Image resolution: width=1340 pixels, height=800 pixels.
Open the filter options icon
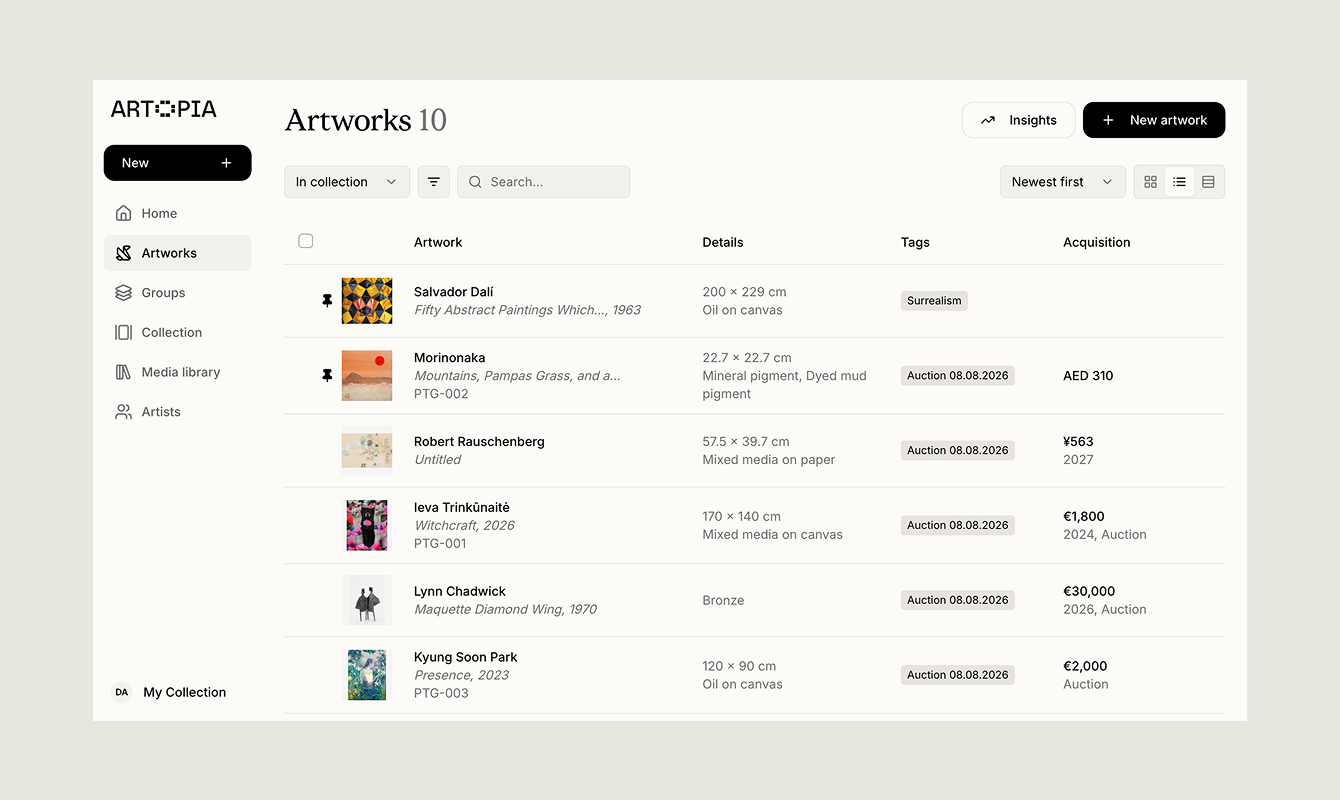434,182
